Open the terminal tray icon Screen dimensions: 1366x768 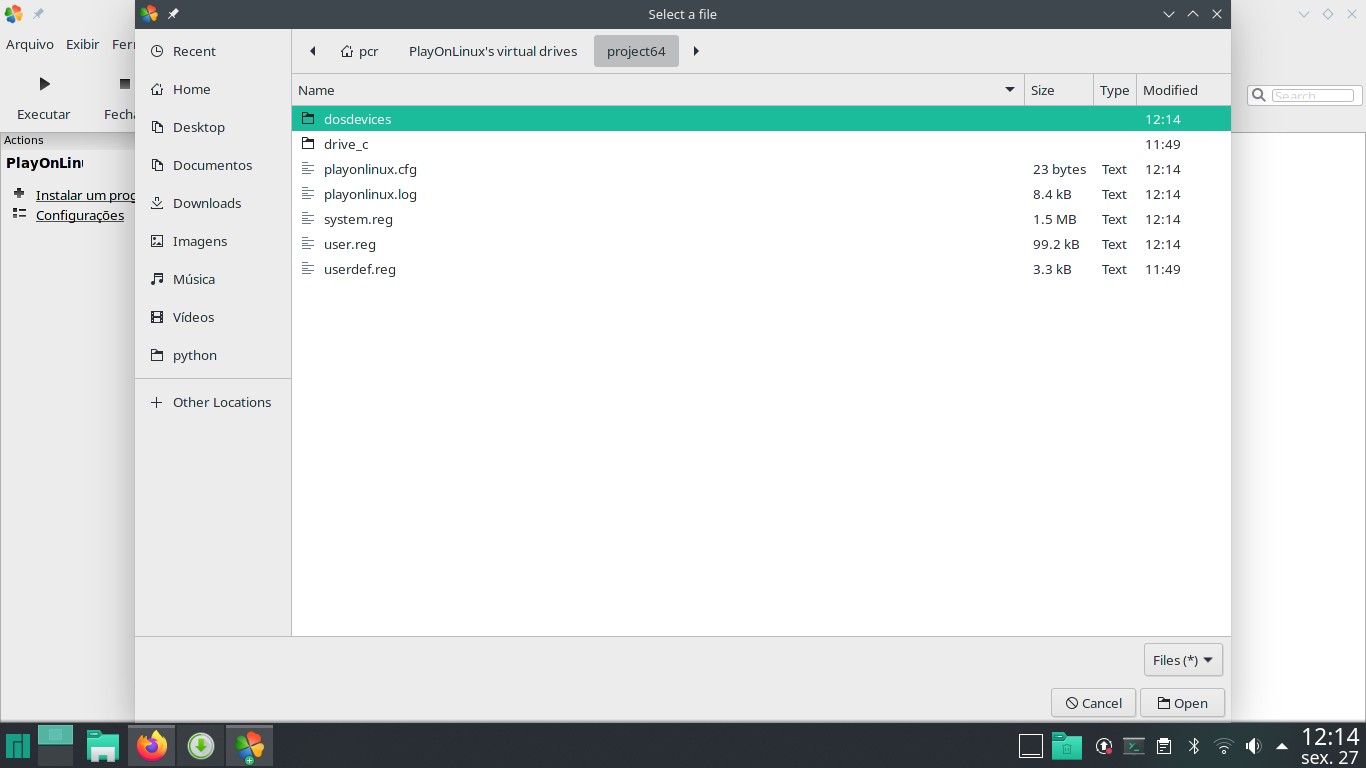pos(1134,746)
